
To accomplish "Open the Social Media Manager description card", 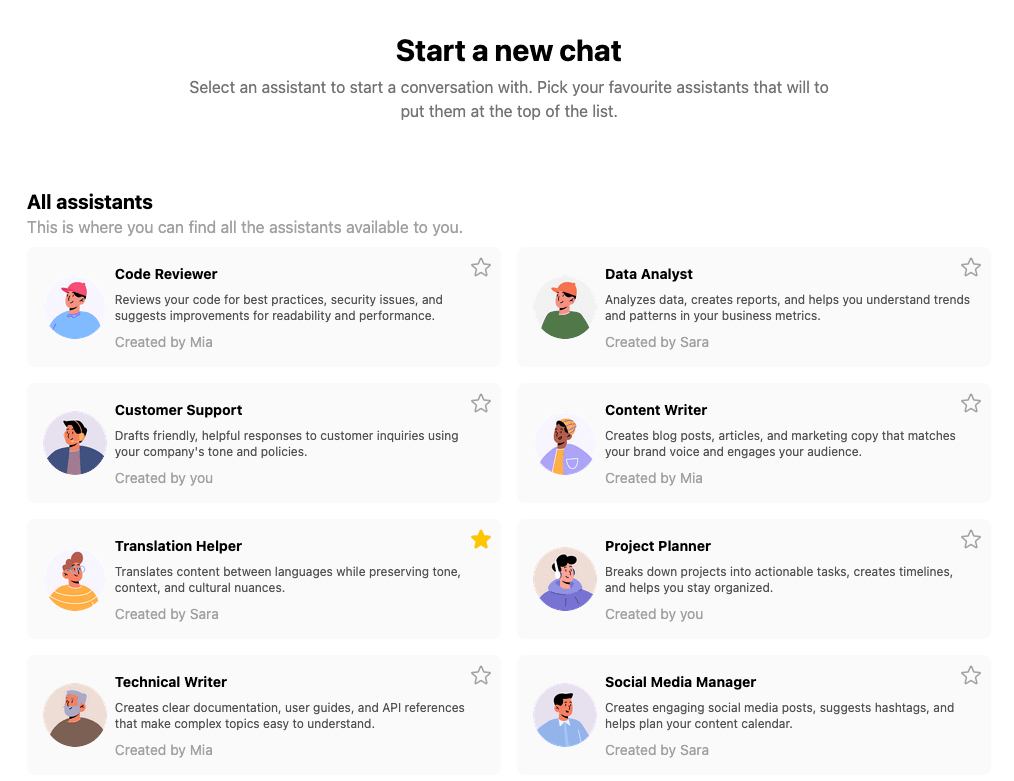I will 779,715.
